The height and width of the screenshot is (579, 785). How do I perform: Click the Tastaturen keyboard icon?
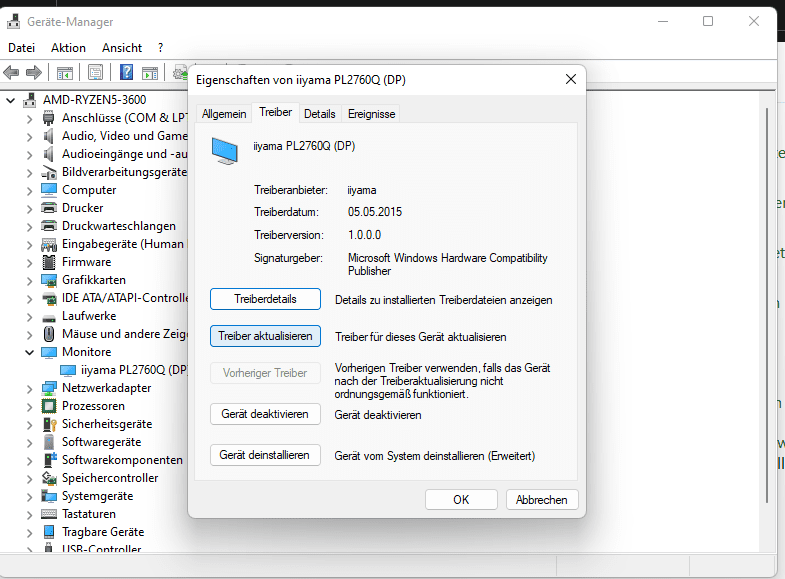(x=49, y=514)
